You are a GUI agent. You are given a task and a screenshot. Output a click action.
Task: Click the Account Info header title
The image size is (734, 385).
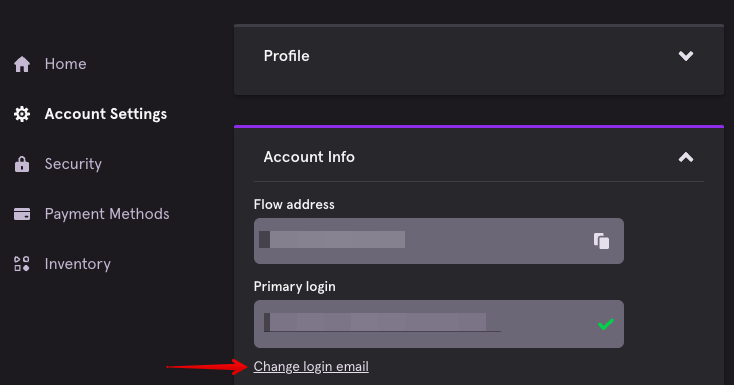[309, 157]
